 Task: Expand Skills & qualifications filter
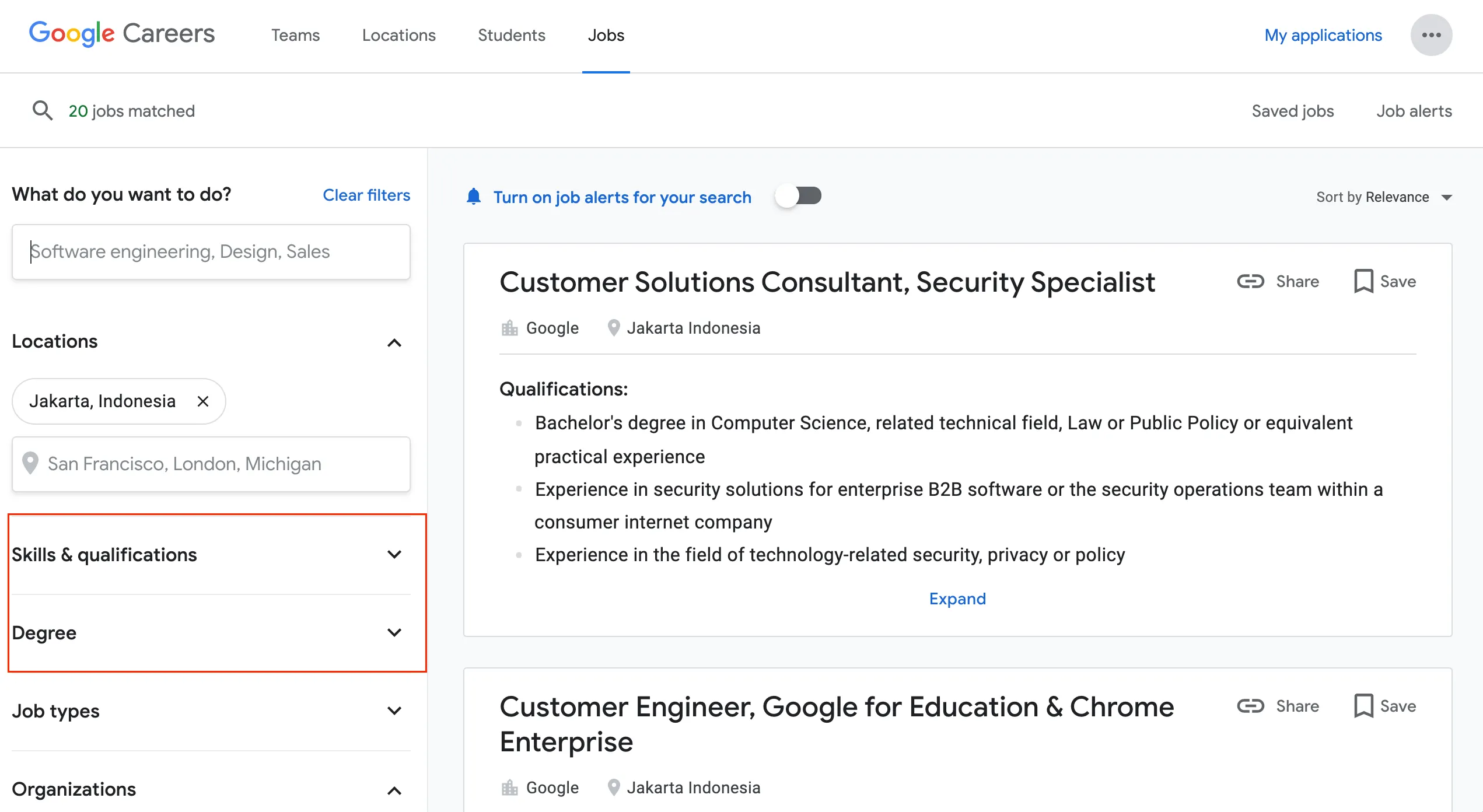pos(394,554)
